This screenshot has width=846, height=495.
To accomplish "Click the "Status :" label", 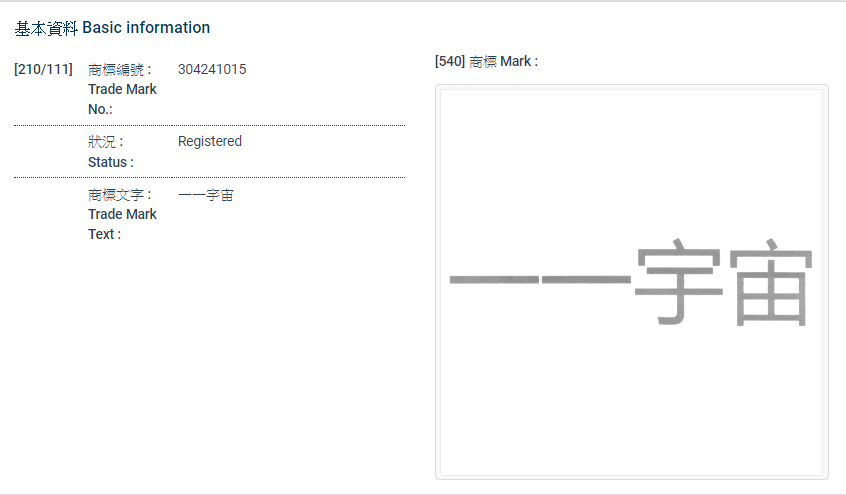I will [x=111, y=162].
